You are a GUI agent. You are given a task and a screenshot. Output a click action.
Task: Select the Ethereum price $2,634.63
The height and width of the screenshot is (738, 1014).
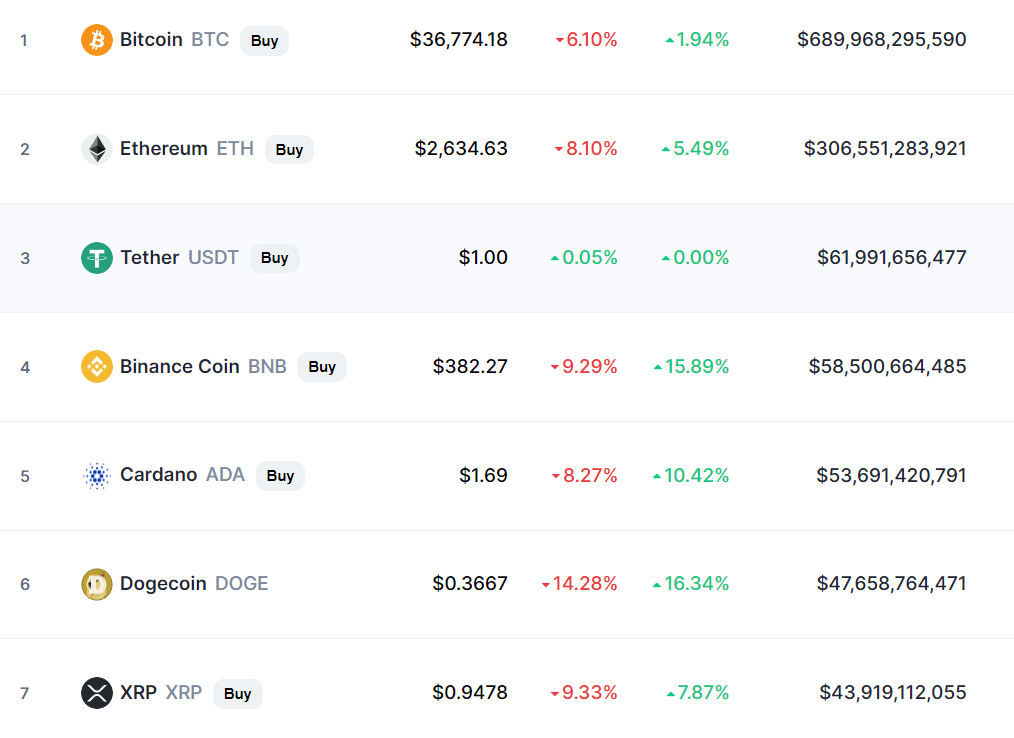point(461,149)
